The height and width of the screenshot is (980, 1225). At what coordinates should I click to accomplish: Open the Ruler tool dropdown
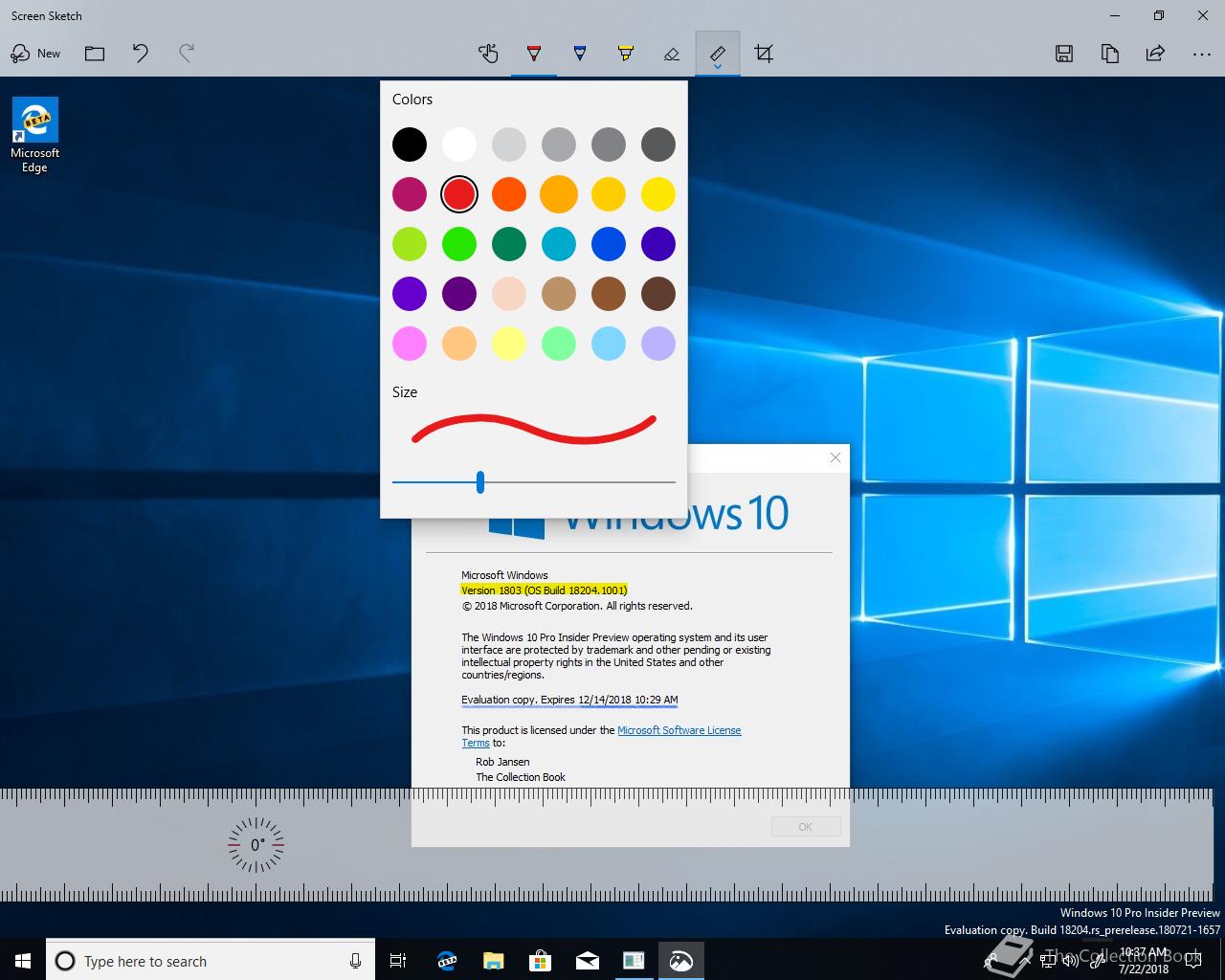[718, 55]
